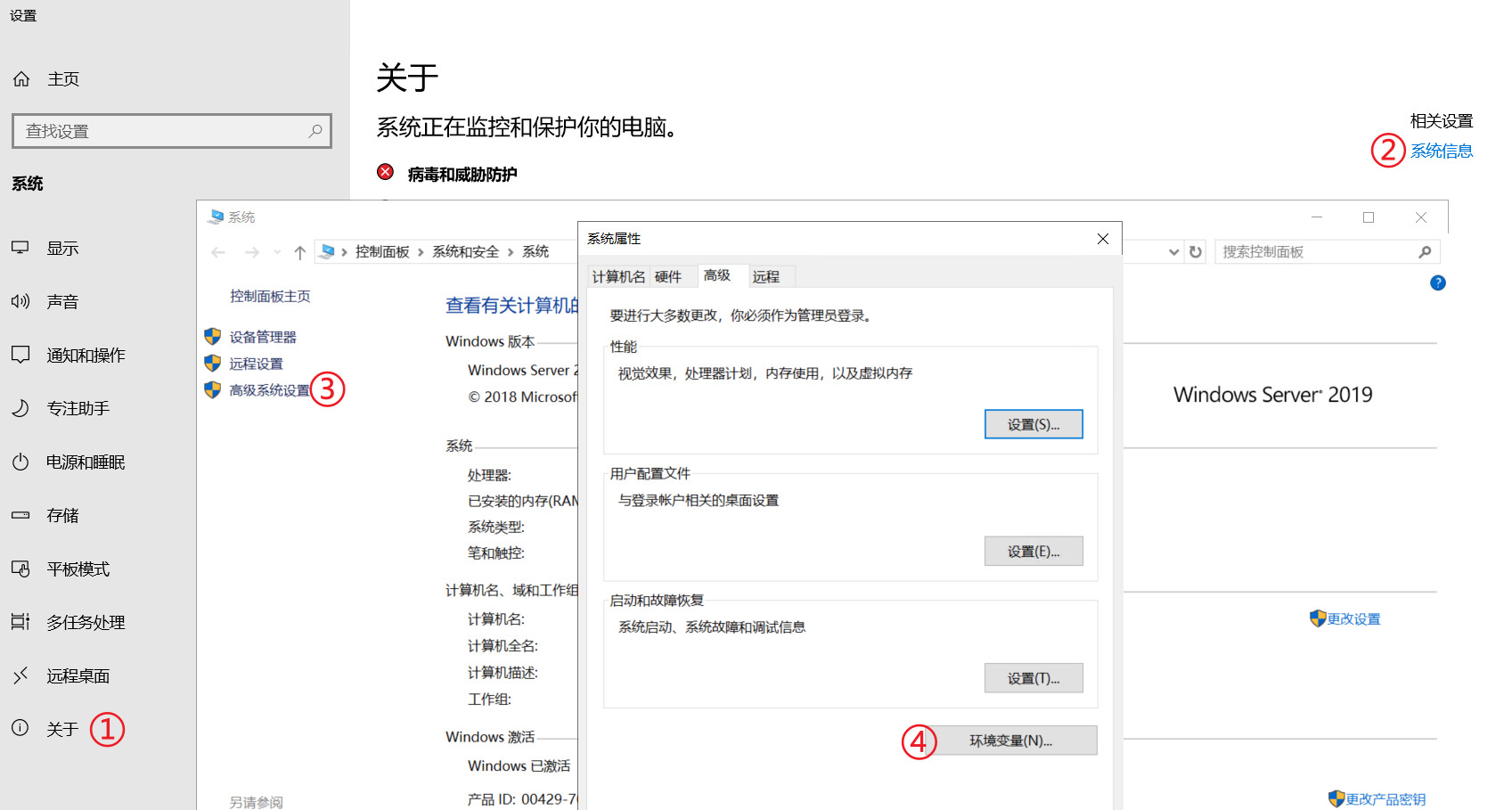Click into the 查找设置 search field
This screenshot has width=1512, height=810.
tap(172, 131)
